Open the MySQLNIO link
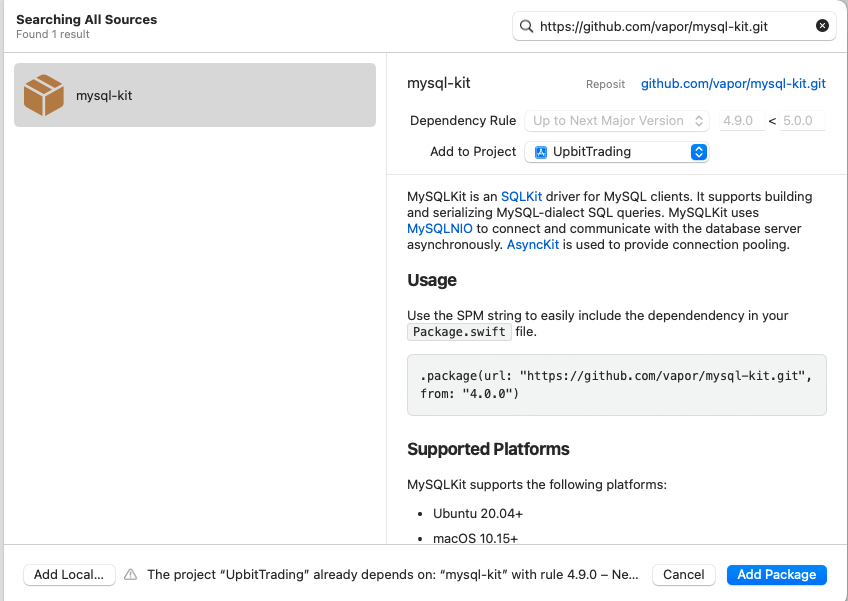The width and height of the screenshot is (848, 601). pos(440,228)
